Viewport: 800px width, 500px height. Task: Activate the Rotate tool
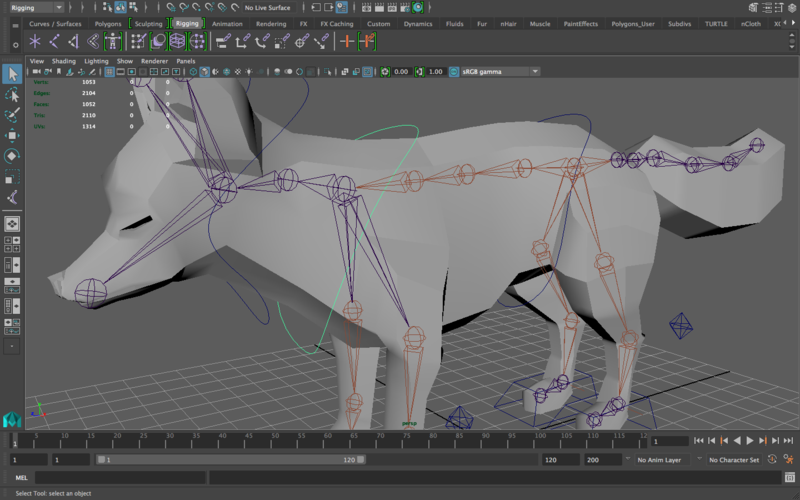[12, 156]
